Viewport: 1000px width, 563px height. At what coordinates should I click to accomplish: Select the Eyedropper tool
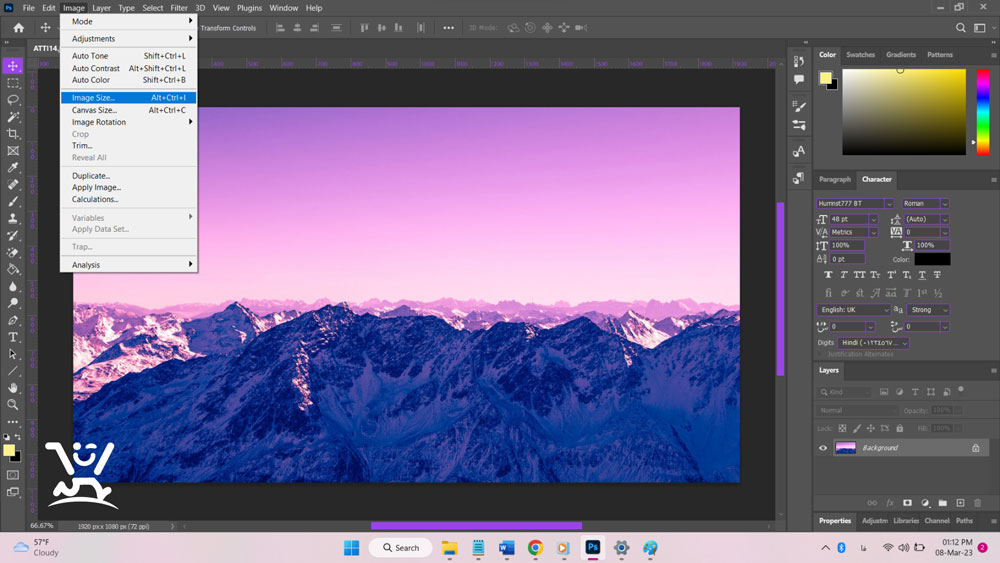[13, 168]
